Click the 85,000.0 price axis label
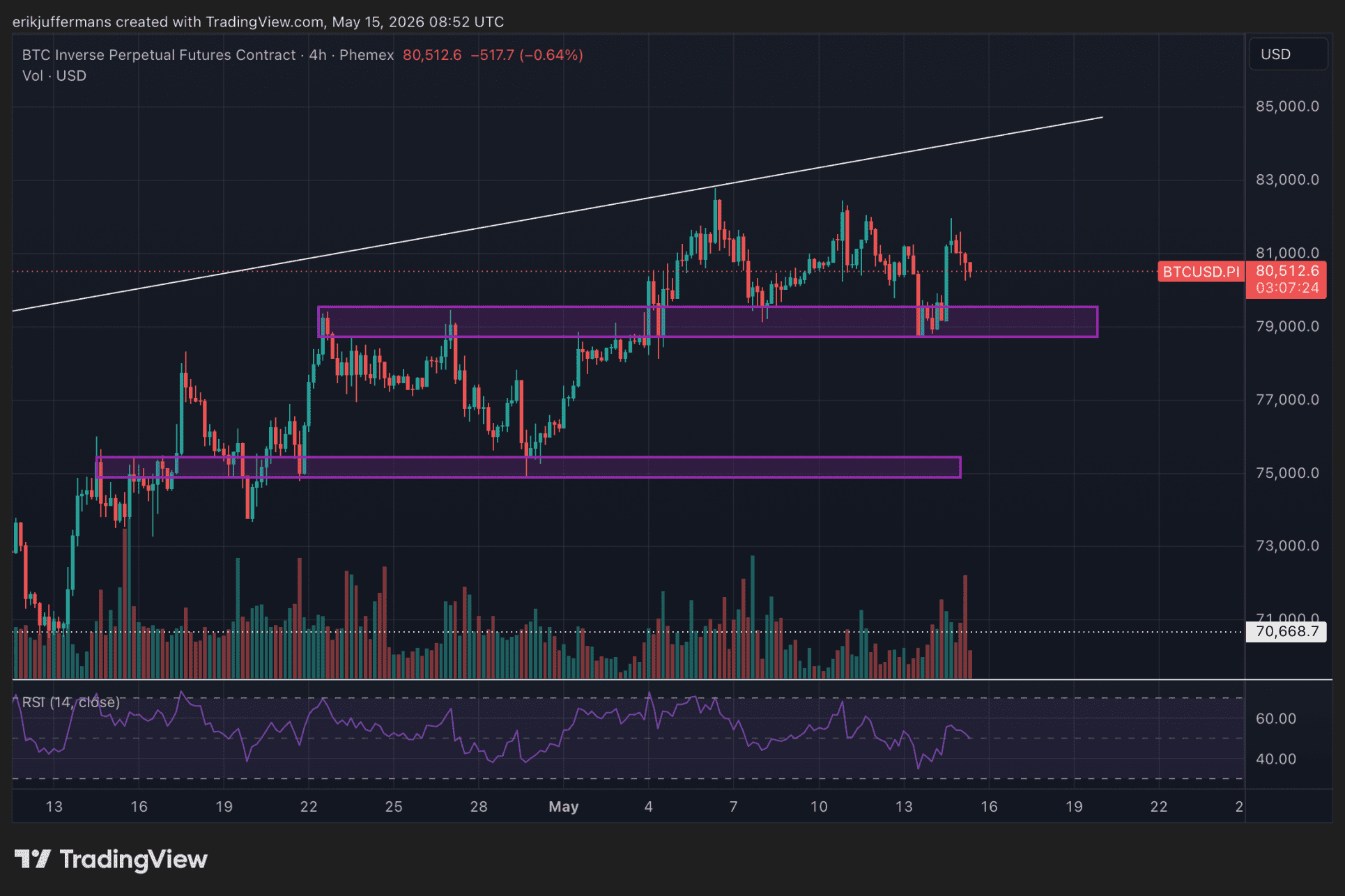The image size is (1345, 896). pyautogui.click(x=1287, y=107)
